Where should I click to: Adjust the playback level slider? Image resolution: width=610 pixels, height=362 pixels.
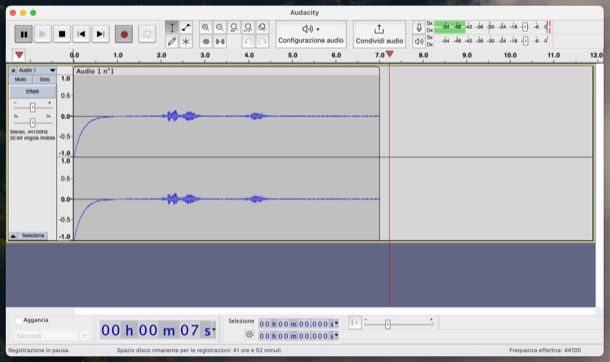click(525, 41)
